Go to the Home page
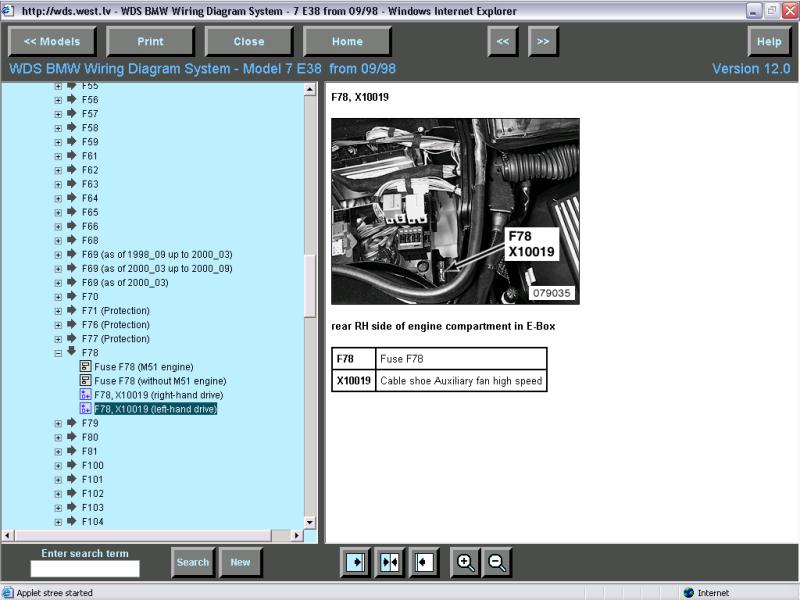This screenshot has width=800, height=600. tap(347, 42)
